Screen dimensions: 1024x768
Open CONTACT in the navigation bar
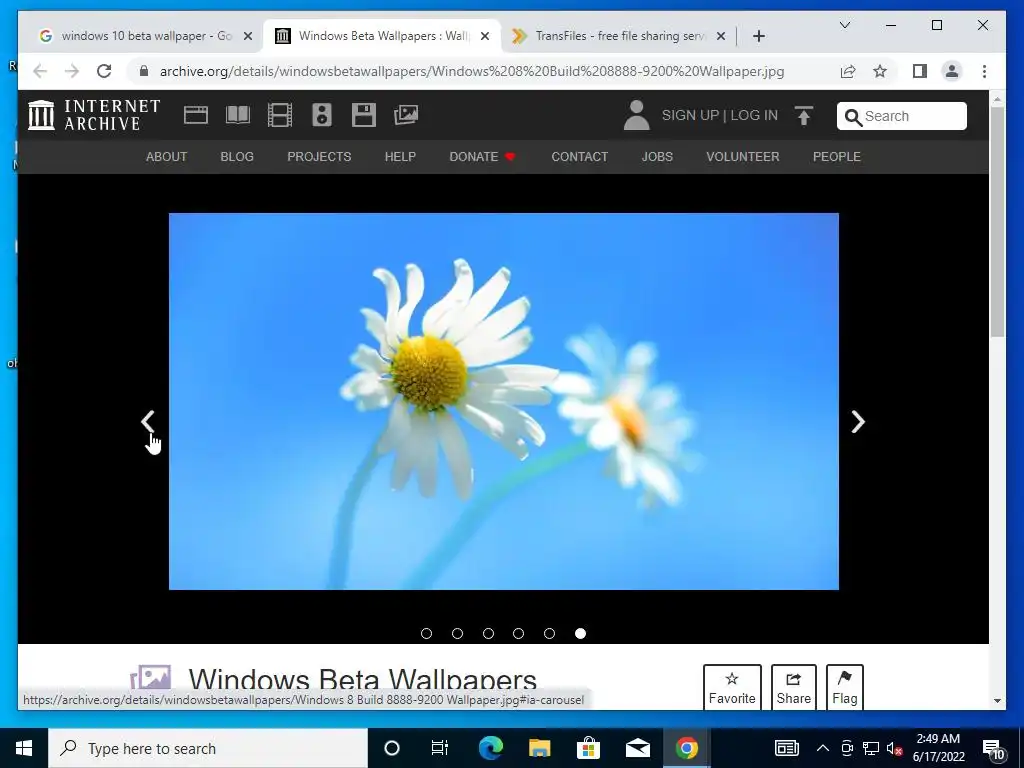tap(580, 157)
